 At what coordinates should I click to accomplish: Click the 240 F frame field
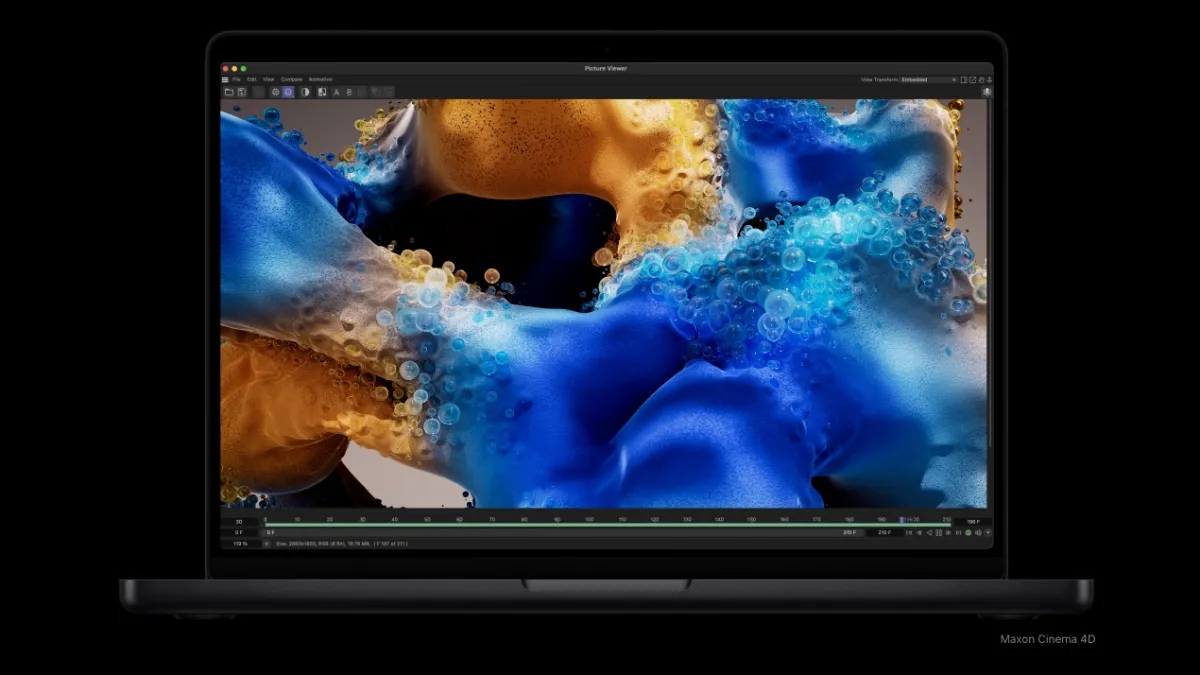pos(849,532)
